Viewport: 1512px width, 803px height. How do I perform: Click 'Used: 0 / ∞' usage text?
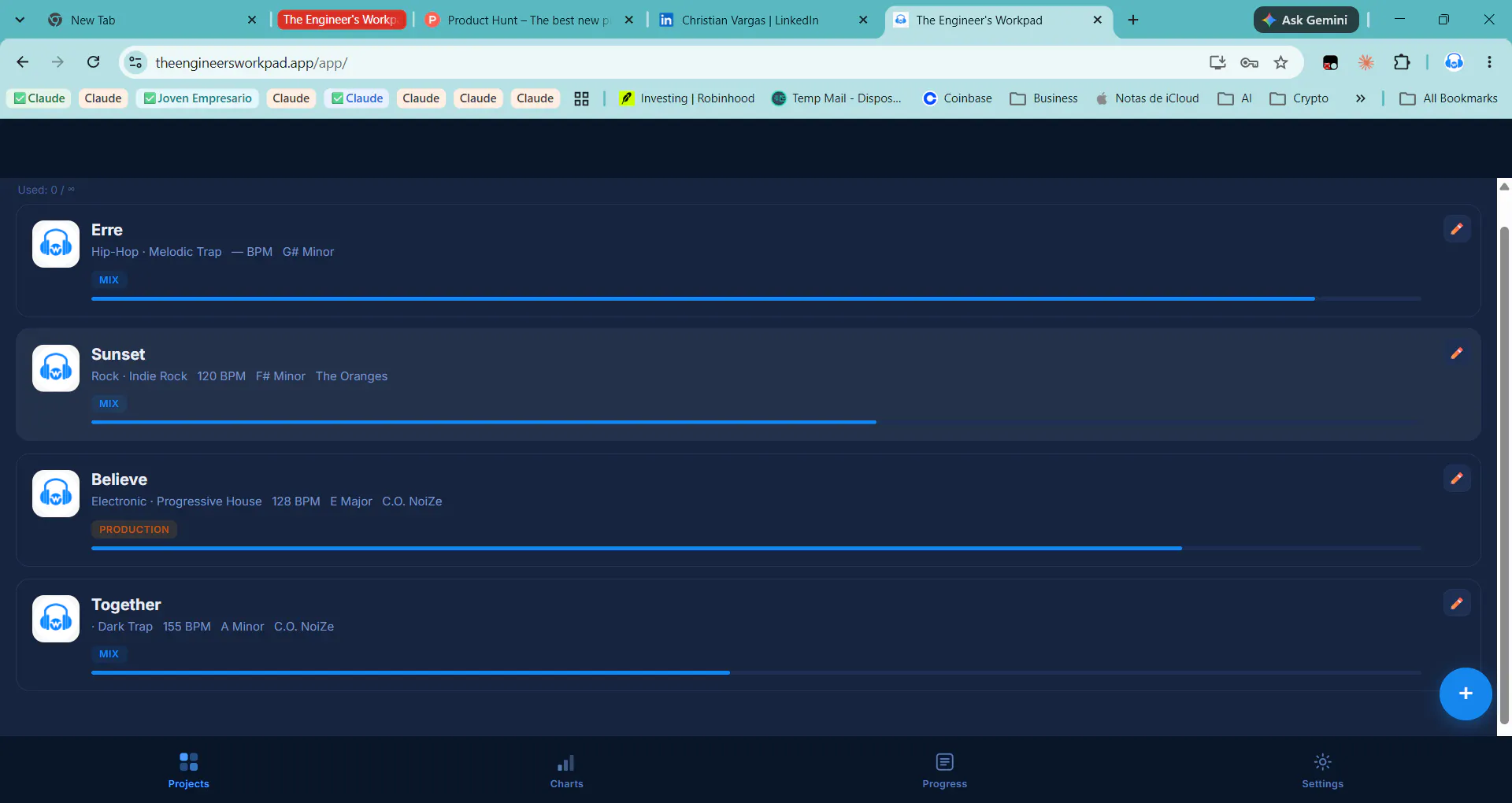click(46, 190)
